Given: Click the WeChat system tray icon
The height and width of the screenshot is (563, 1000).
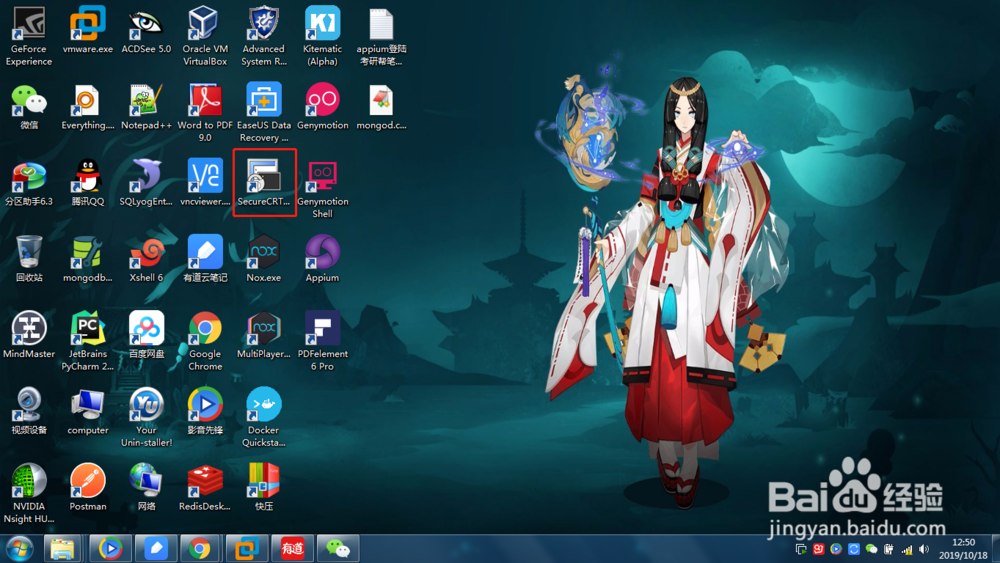Looking at the screenshot, I should coord(871,549).
